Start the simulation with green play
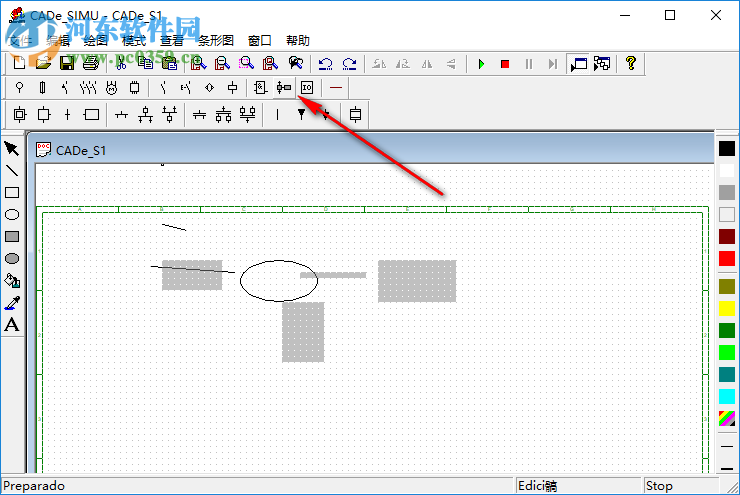Viewport: 740px width, 495px height. point(481,64)
